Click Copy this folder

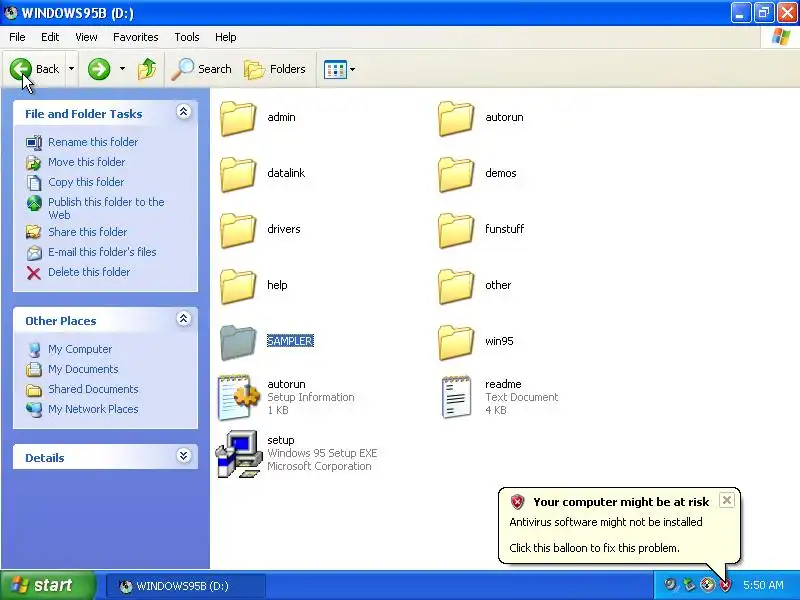point(86,182)
